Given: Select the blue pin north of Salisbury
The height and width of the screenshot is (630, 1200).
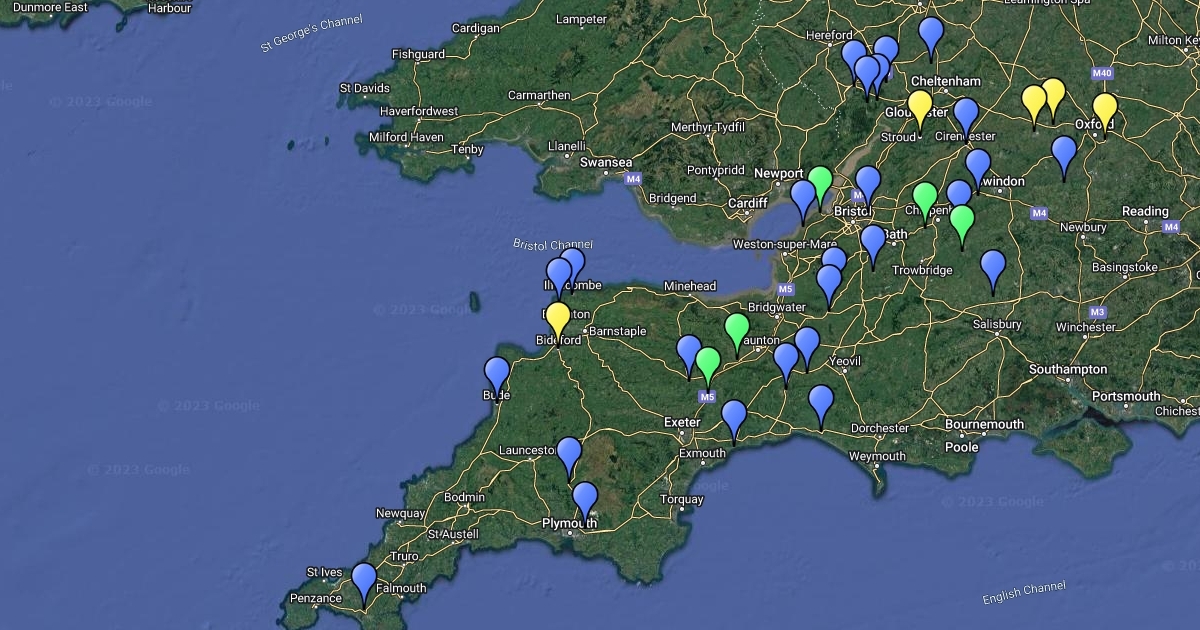Looking at the screenshot, I should (993, 267).
